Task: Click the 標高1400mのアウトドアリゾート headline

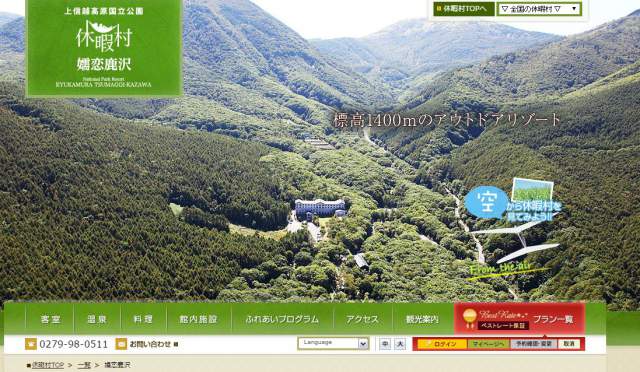Action: pyautogui.click(x=447, y=120)
